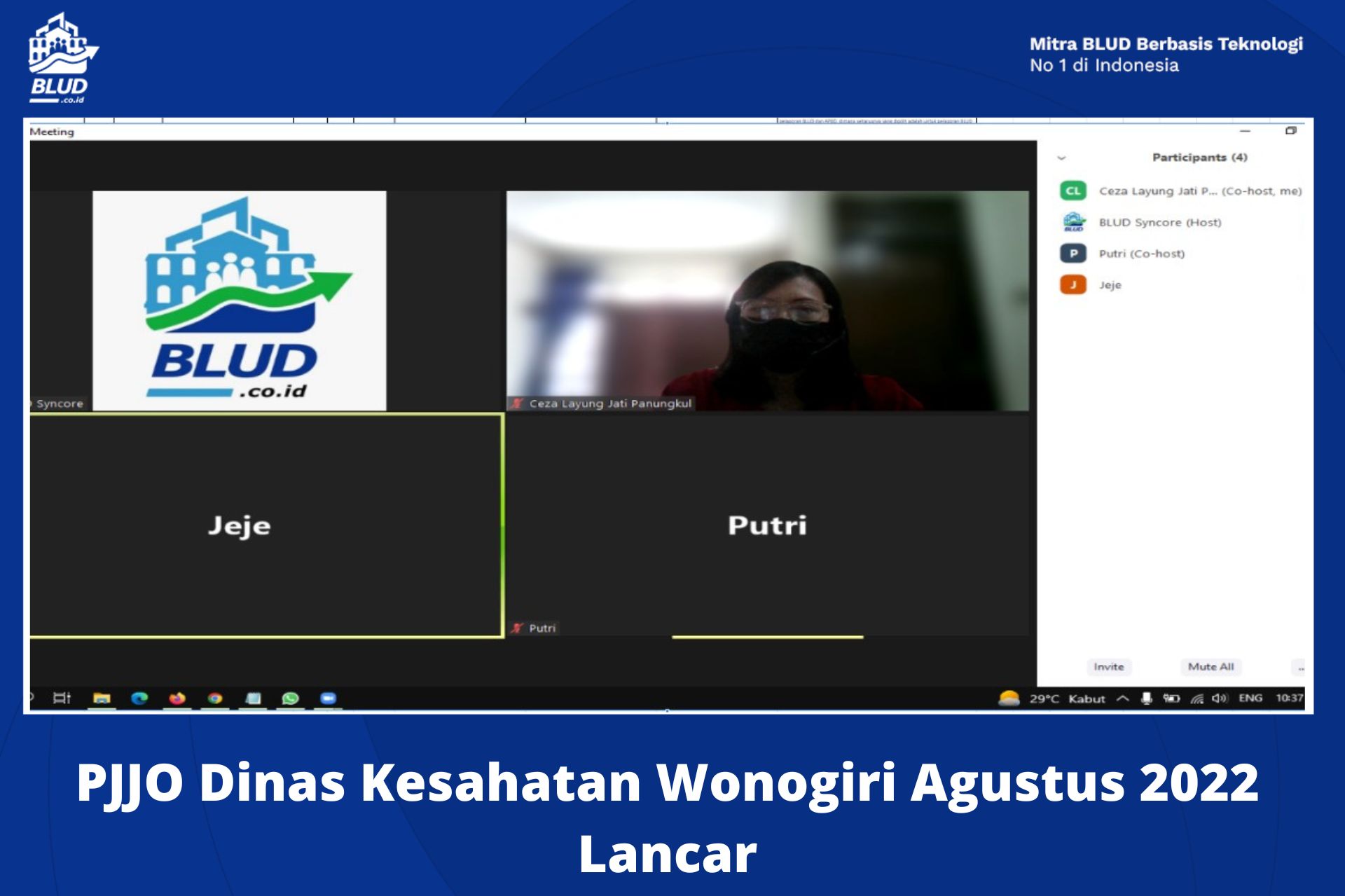Launch Firefox from the taskbar
Screen dimensions: 1345x896
coord(177,698)
